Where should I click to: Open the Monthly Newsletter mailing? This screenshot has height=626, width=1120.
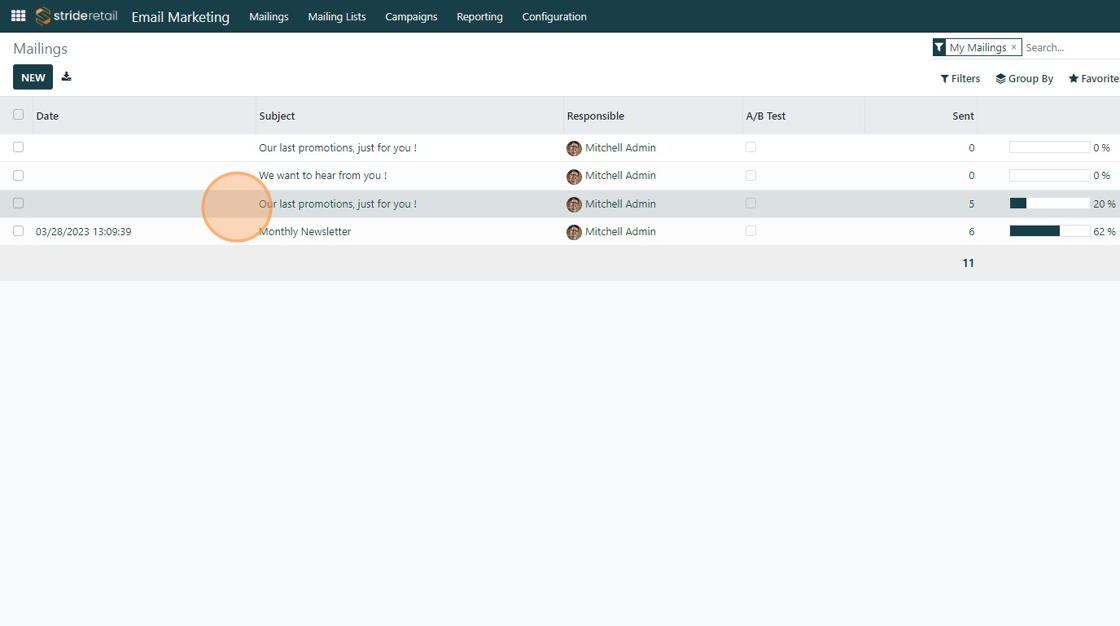tap(305, 232)
